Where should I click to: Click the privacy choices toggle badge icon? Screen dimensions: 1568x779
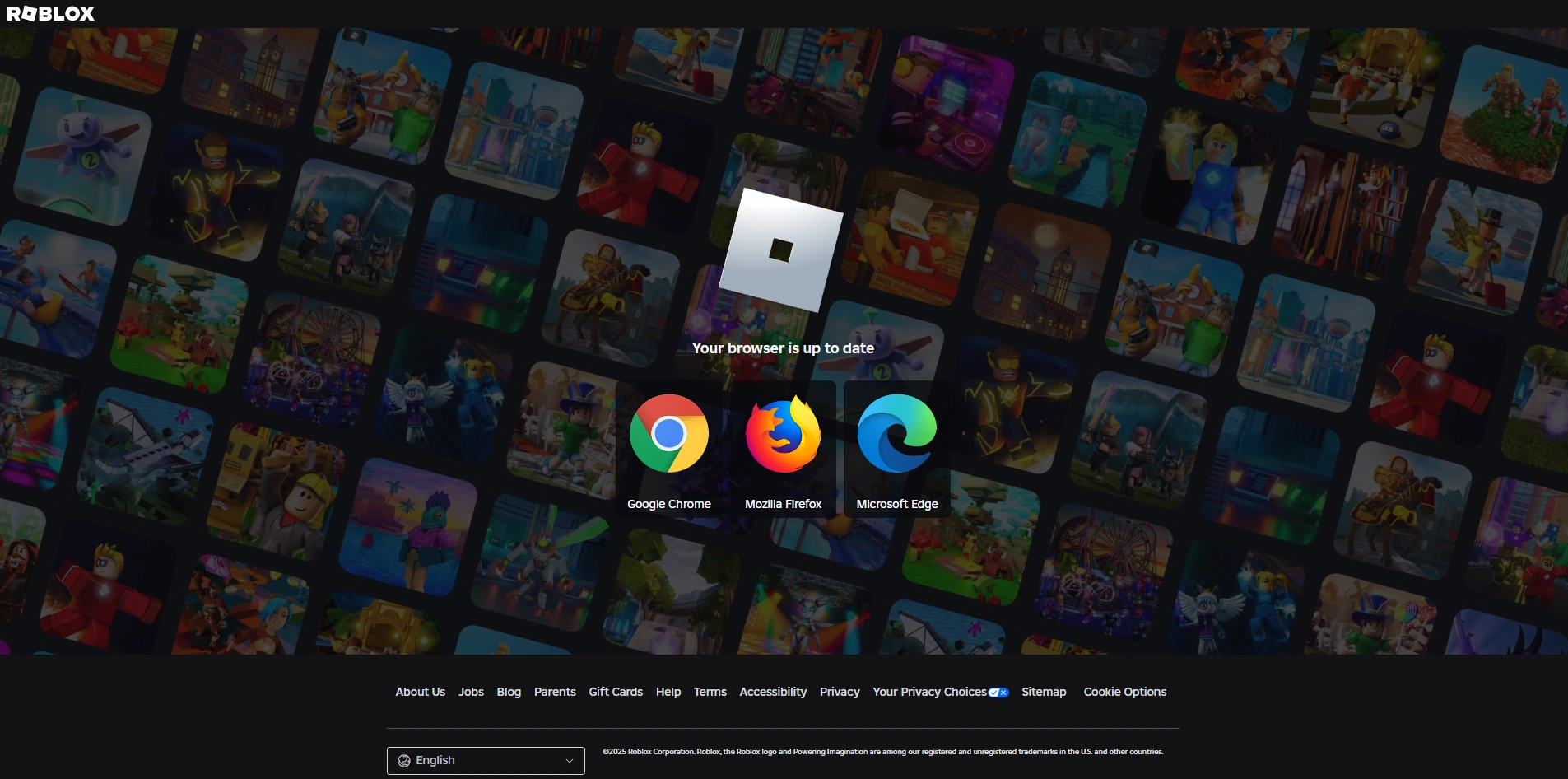click(x=998, y=693)
